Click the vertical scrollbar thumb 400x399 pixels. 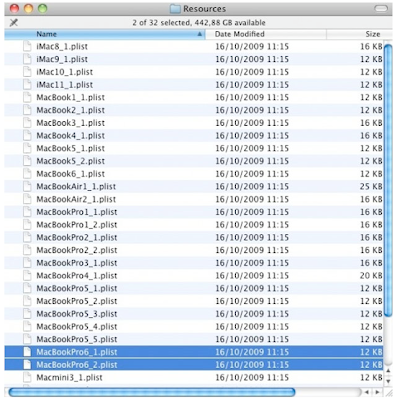coord(388,180)
